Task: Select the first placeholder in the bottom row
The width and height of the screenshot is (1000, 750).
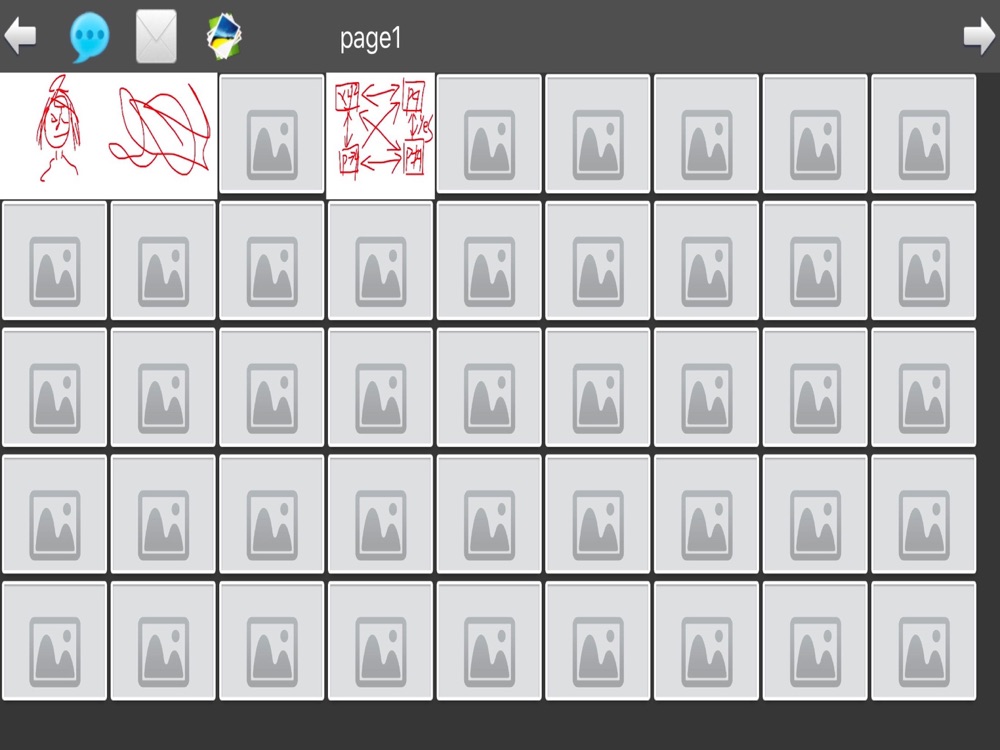Action: 55,641
